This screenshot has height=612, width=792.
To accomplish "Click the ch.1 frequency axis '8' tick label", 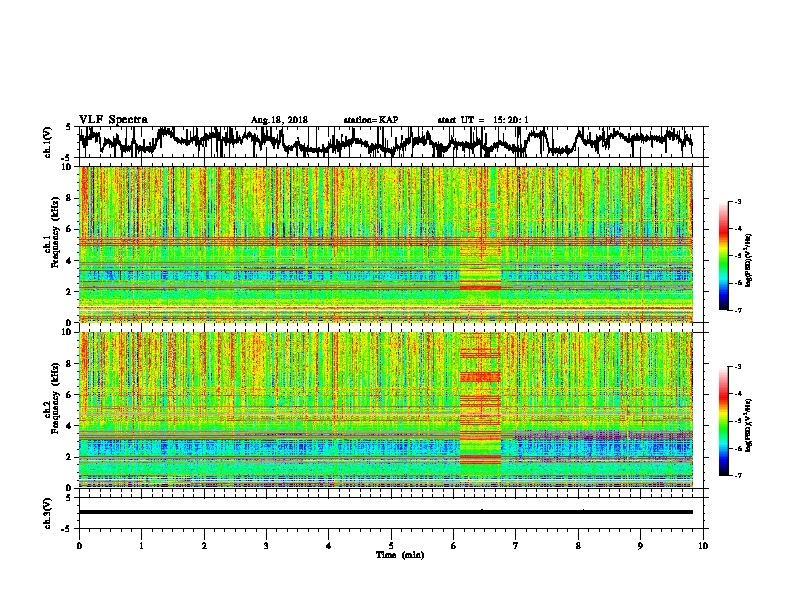I will tap(71, 198).
